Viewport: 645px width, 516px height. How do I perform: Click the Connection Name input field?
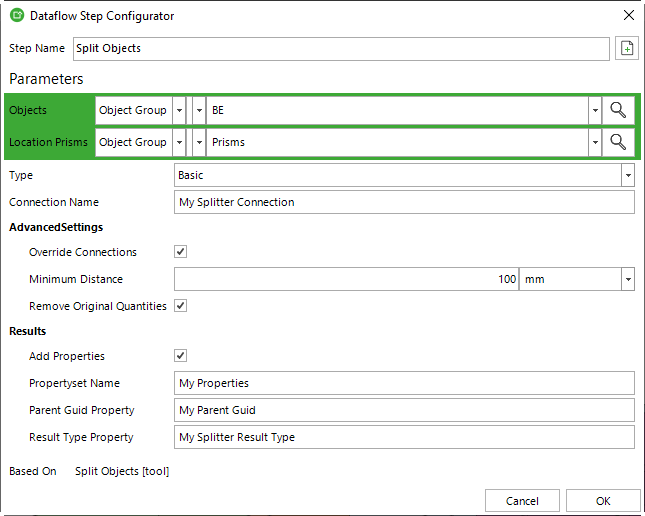(x=404, y=202)
